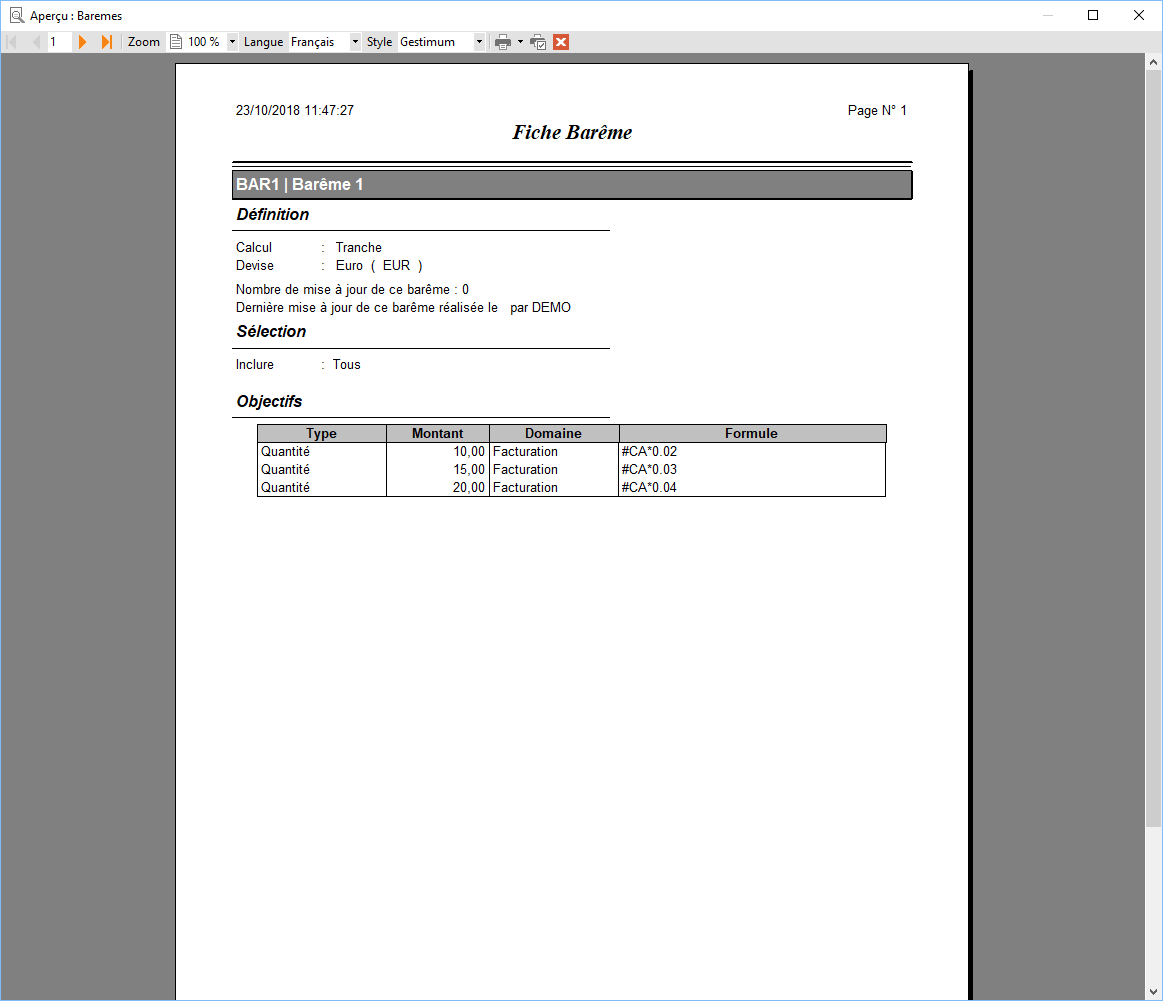Click the page number field

click(59, 42)
